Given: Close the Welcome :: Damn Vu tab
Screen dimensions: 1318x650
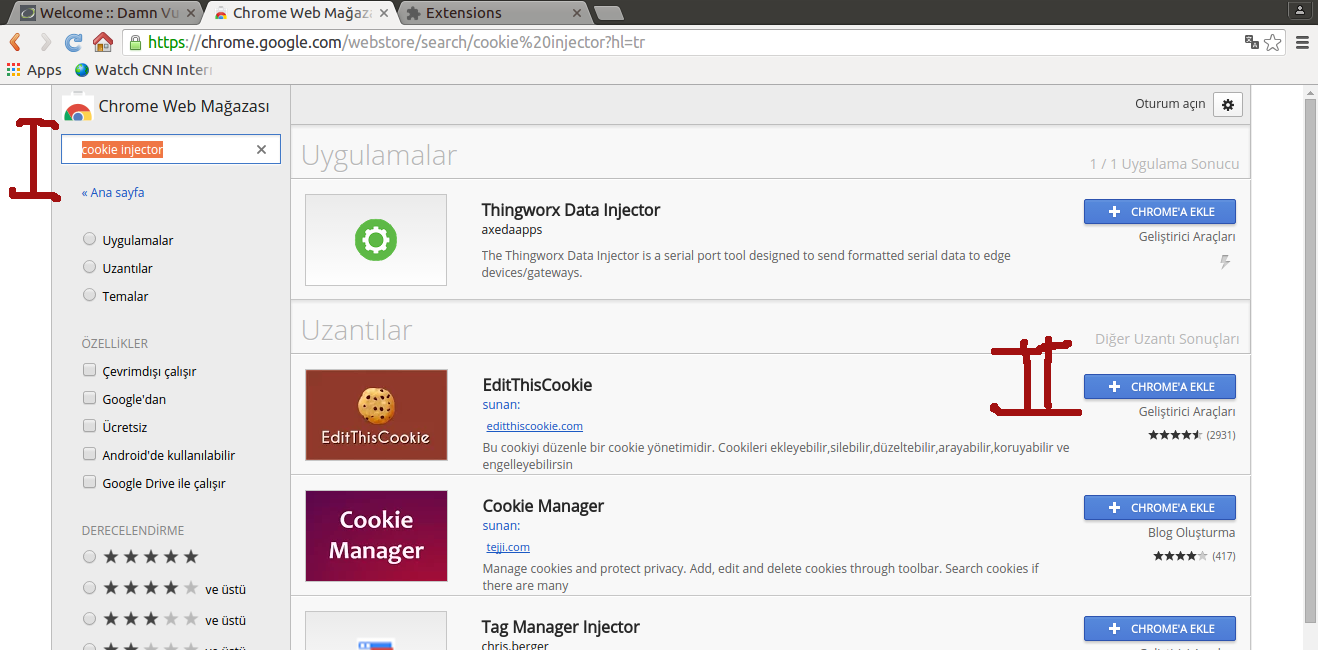Looking at the screenshot, I should [x=193, y=13].
